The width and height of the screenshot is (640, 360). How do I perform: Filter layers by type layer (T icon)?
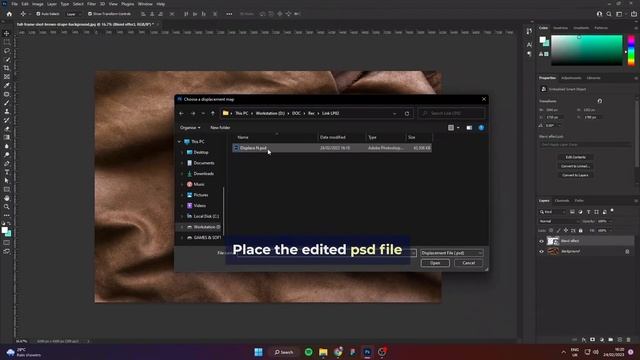coord(588,212)
